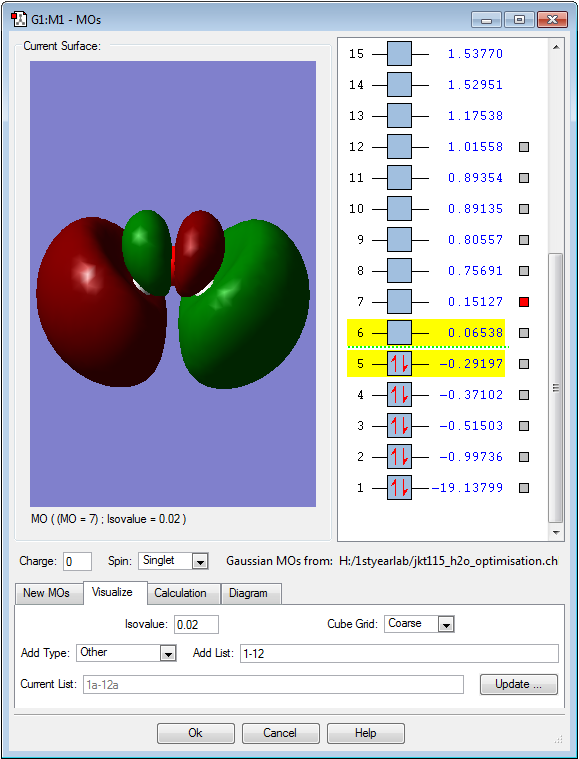Viewport: 579px width, 759px height.
Task: Select the empty orbital box for MO 6
Action: 399,333
